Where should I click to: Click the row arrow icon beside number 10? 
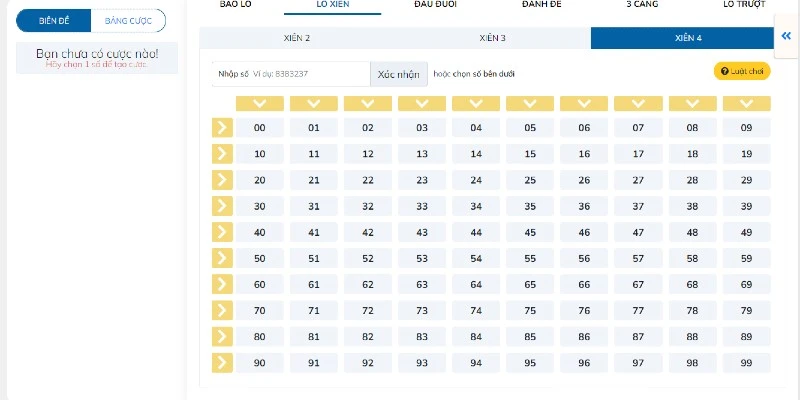pyautogui.click(x=222, y=154)
